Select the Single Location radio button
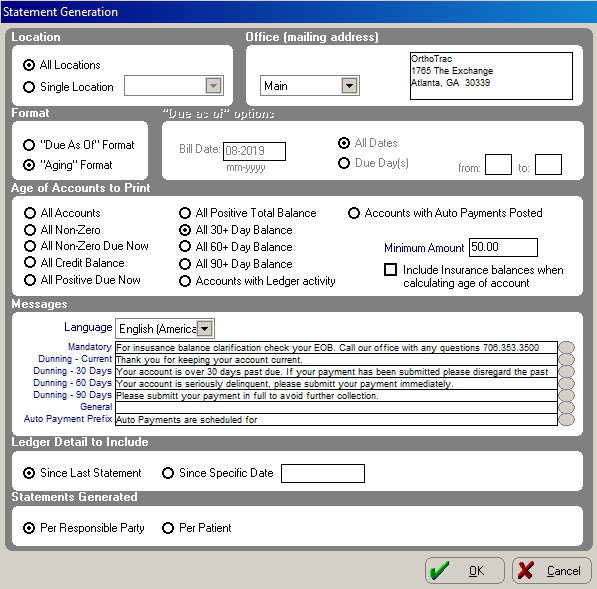The image size is (597, 589). (x=29, y=87)
